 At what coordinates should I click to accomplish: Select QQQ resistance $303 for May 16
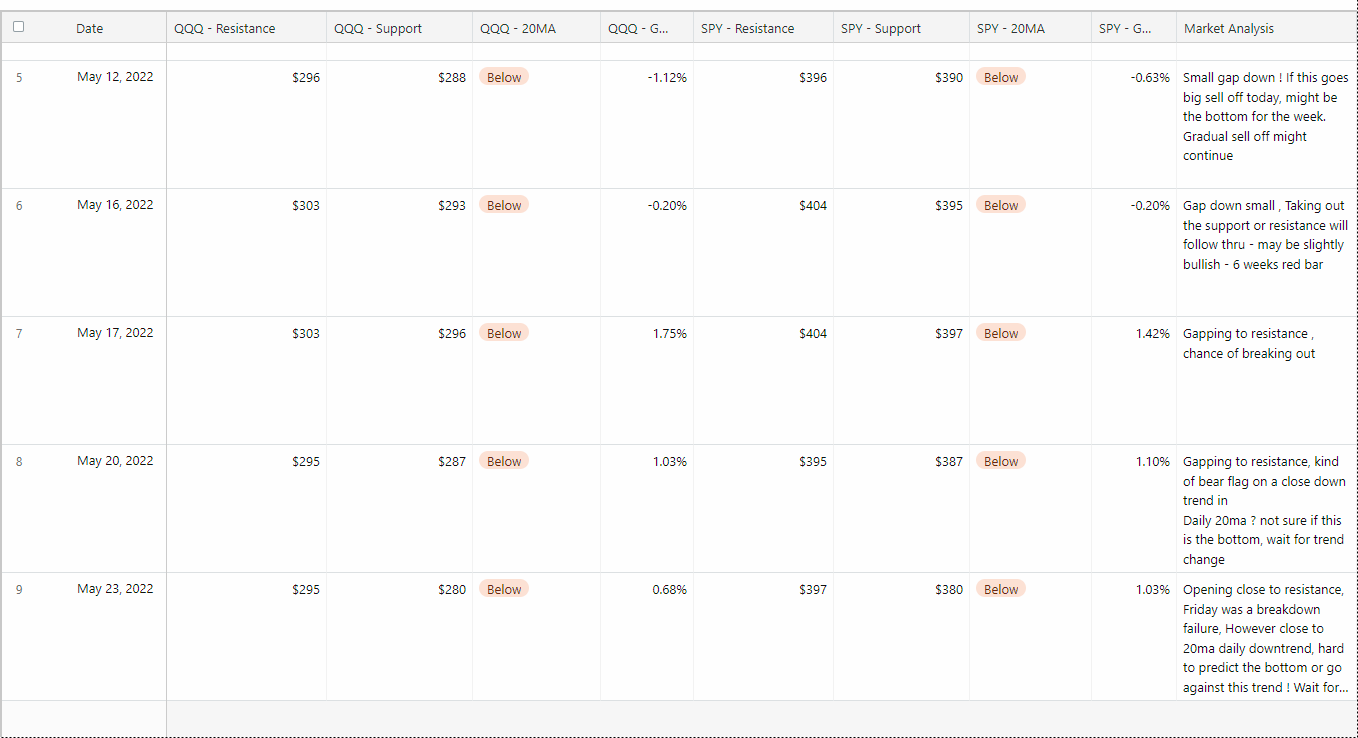(x=306, y=205)
